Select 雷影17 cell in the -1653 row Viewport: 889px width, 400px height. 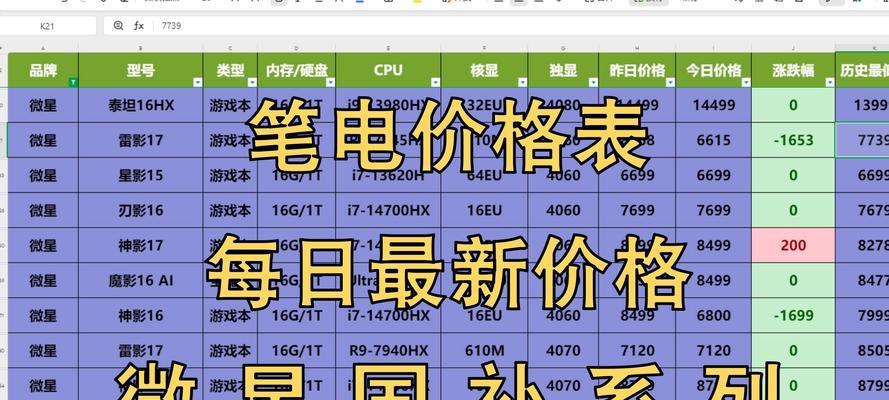click(x=141, y=141)
